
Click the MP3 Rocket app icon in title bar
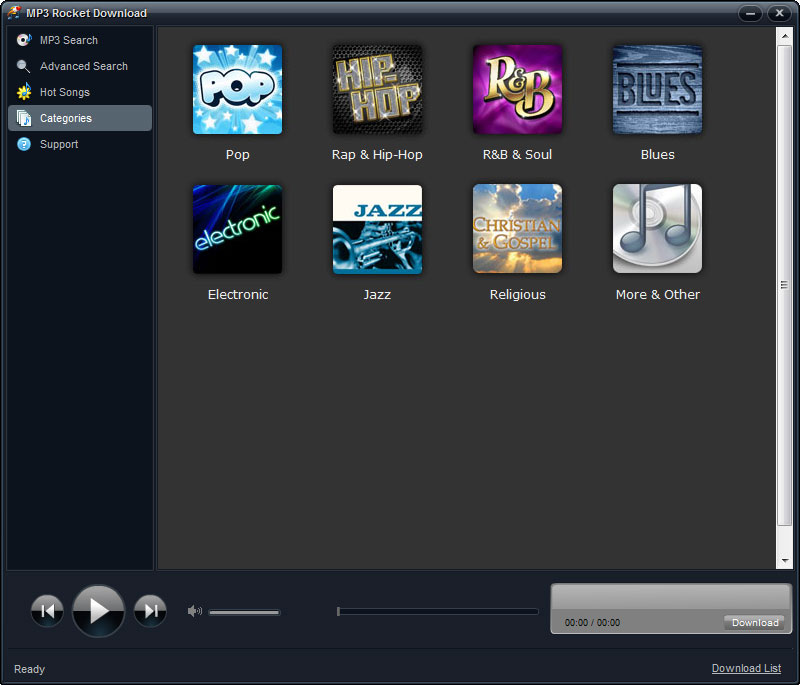tap(14, 13)
